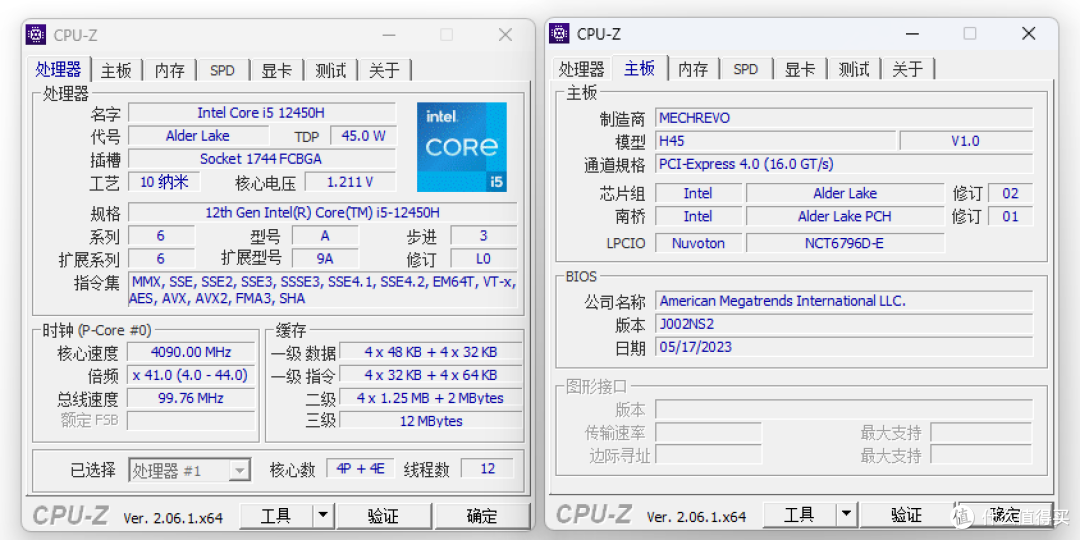1080x540 pixels.
Task: Open 测试 tab in the left window
Action: 330,70
